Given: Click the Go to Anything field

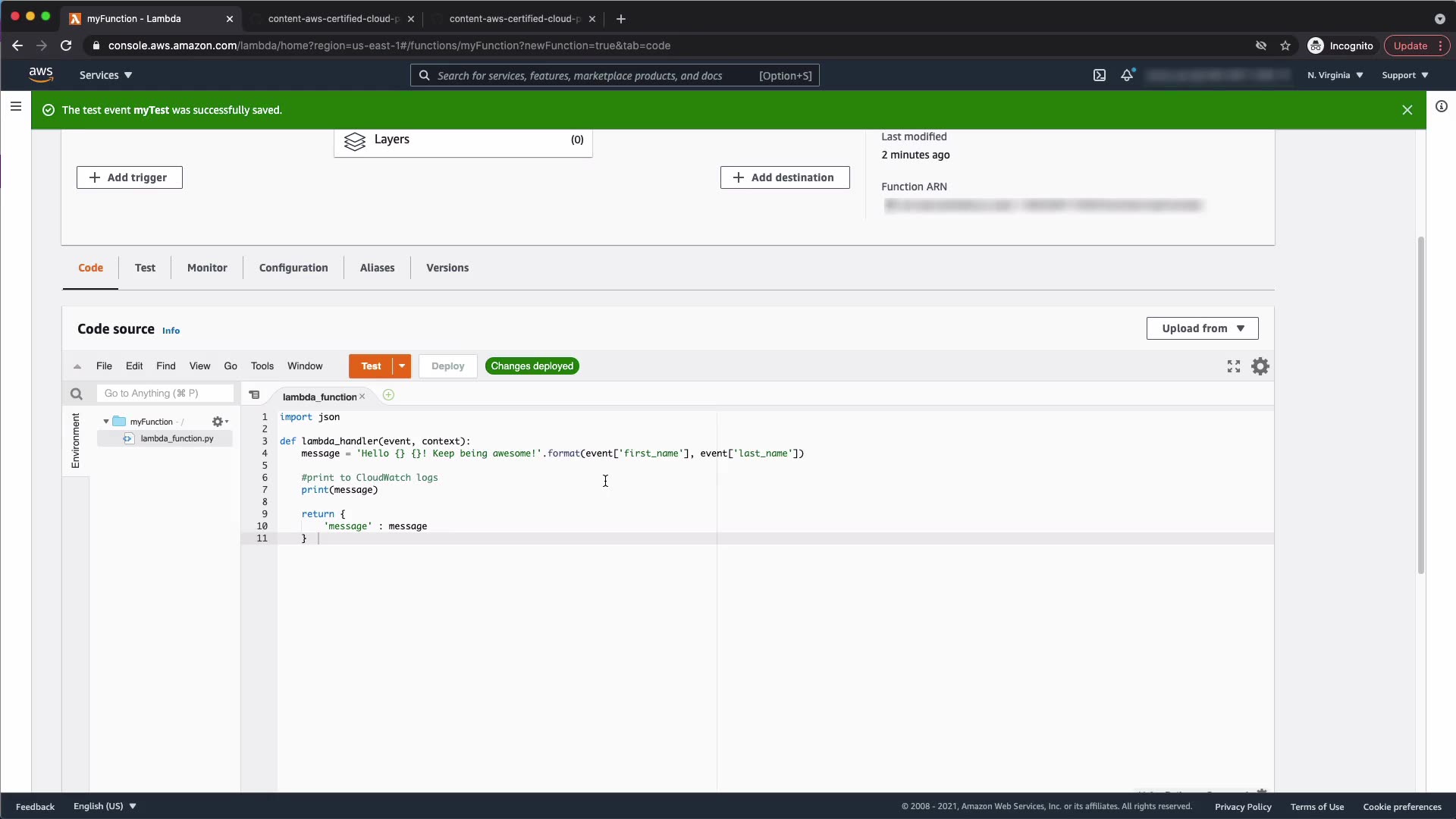Looking at the screenshot, I should 165,394.
